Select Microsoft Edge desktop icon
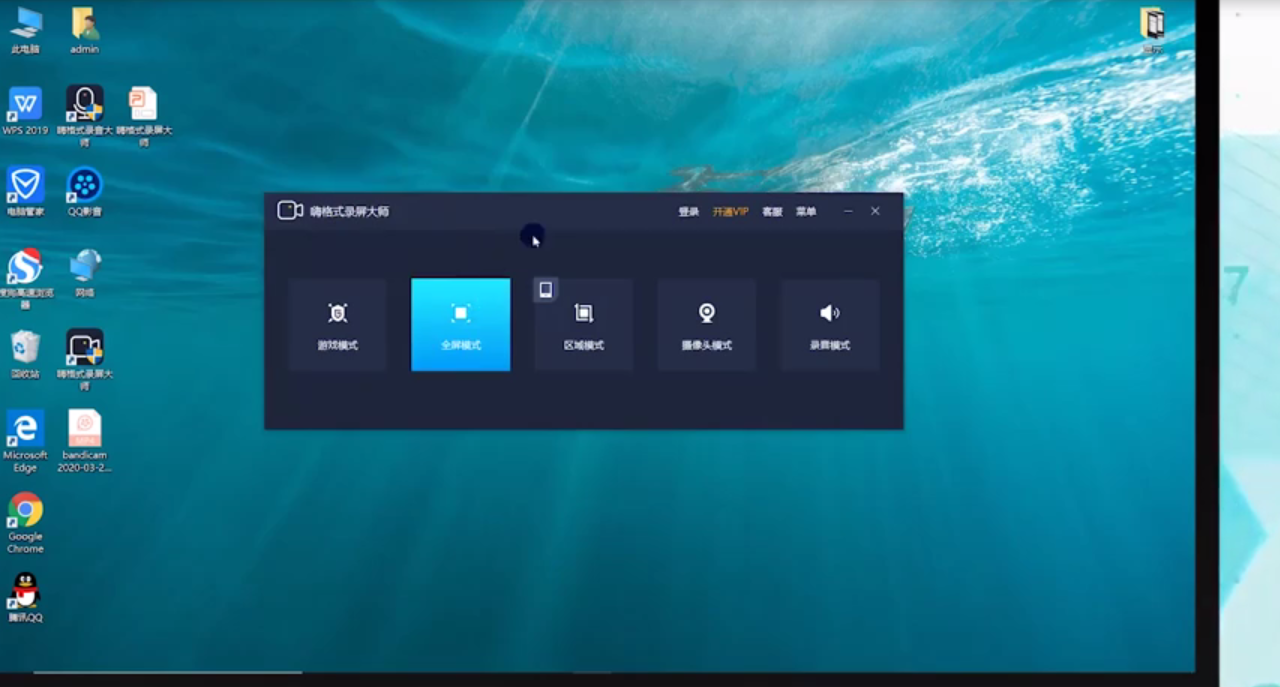Screen dimensions: 1280x687 click(x=25, y=441)
